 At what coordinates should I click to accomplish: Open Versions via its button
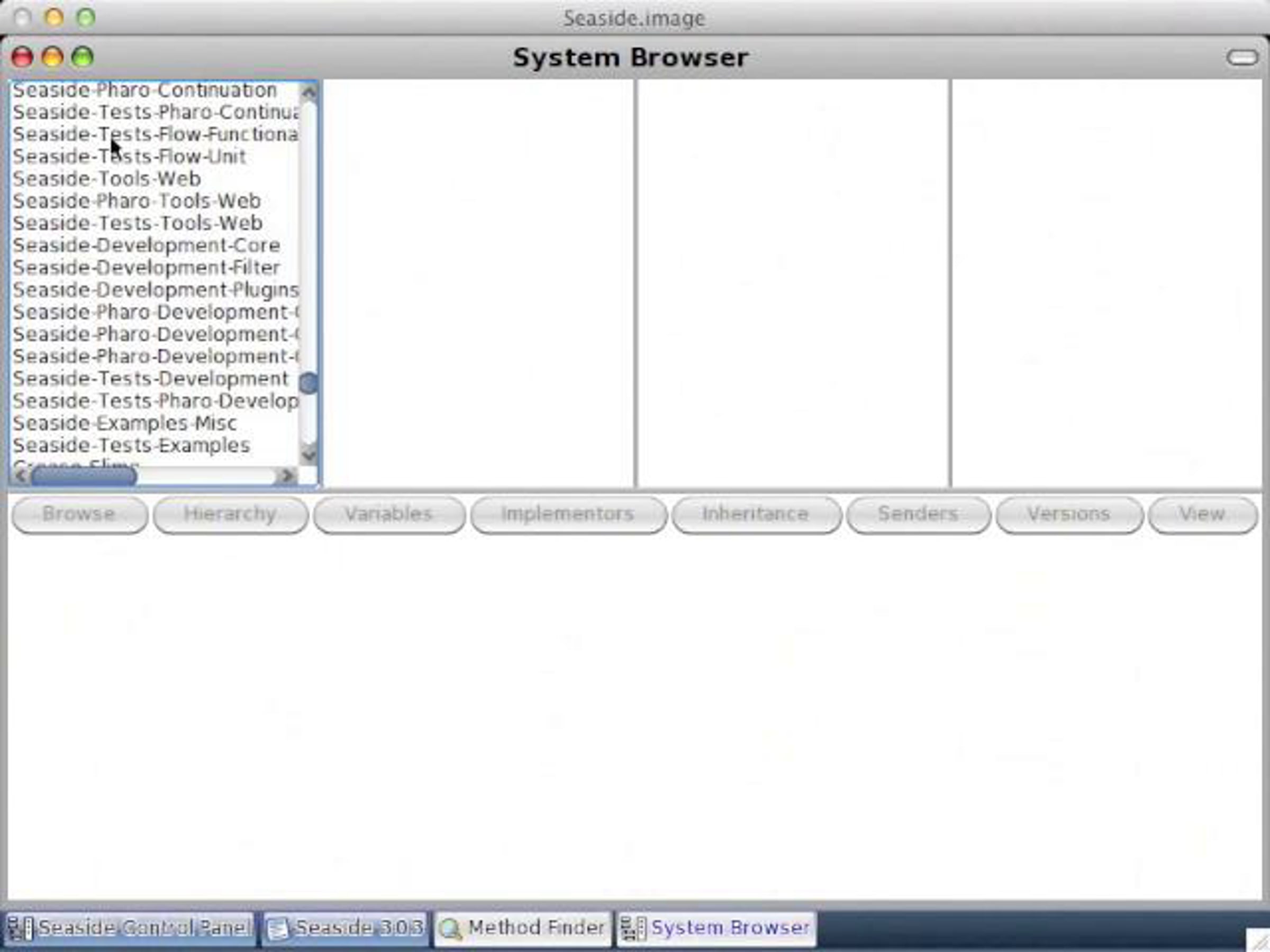point(1069,514)
